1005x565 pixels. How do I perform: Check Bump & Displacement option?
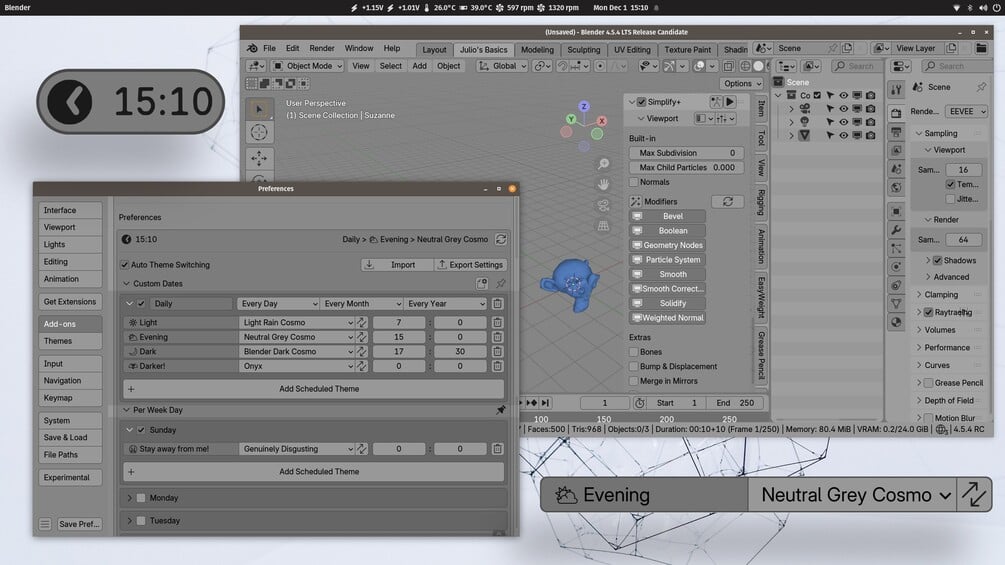click(x=634, y=366)
